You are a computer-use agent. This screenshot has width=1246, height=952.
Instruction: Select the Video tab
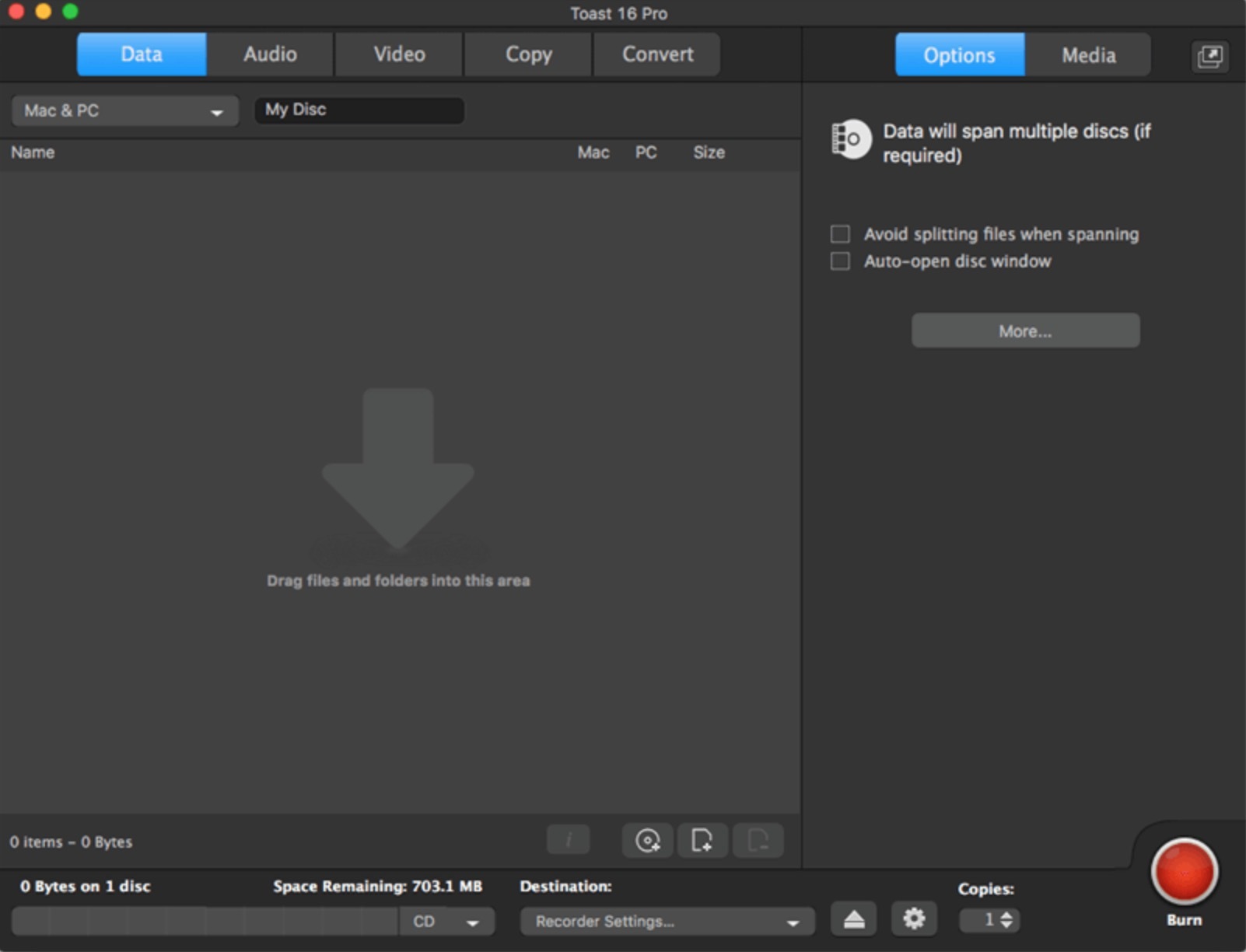399,54
